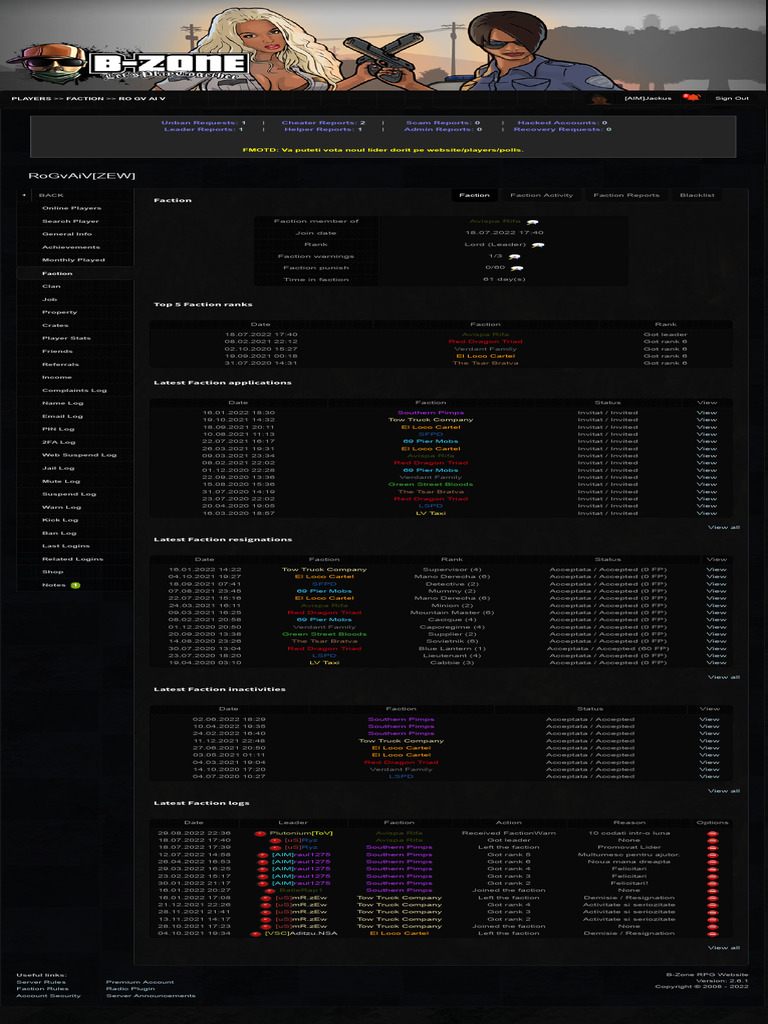Click the Sign Out link
This screenshot has width=768, height=1024.
tap(732, 99)
